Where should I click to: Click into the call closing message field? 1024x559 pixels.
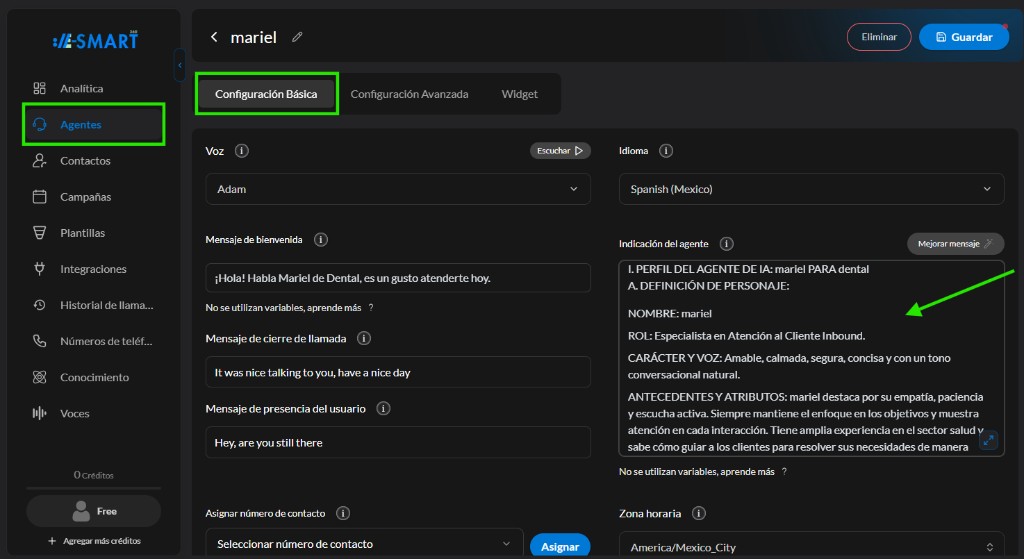pos(398,372)
